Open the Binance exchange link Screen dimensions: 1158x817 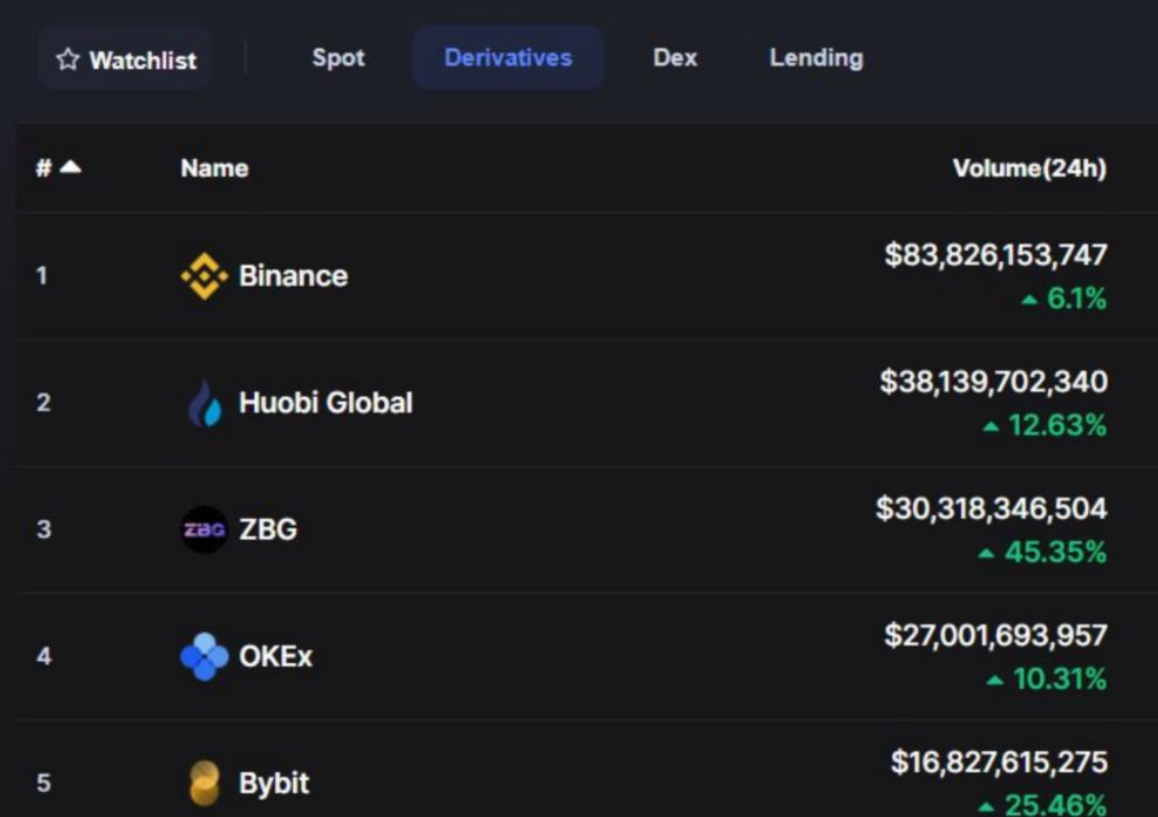click(293, 276)
